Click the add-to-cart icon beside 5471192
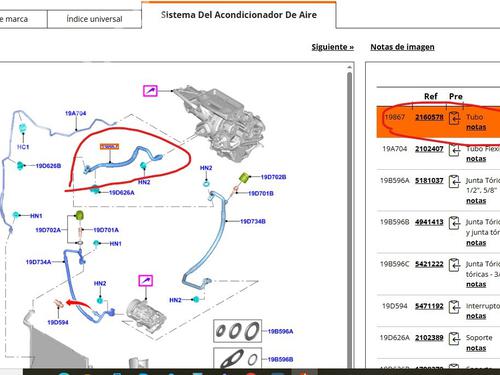The width and height of the screenshot is (500, 375). point(454,307)
